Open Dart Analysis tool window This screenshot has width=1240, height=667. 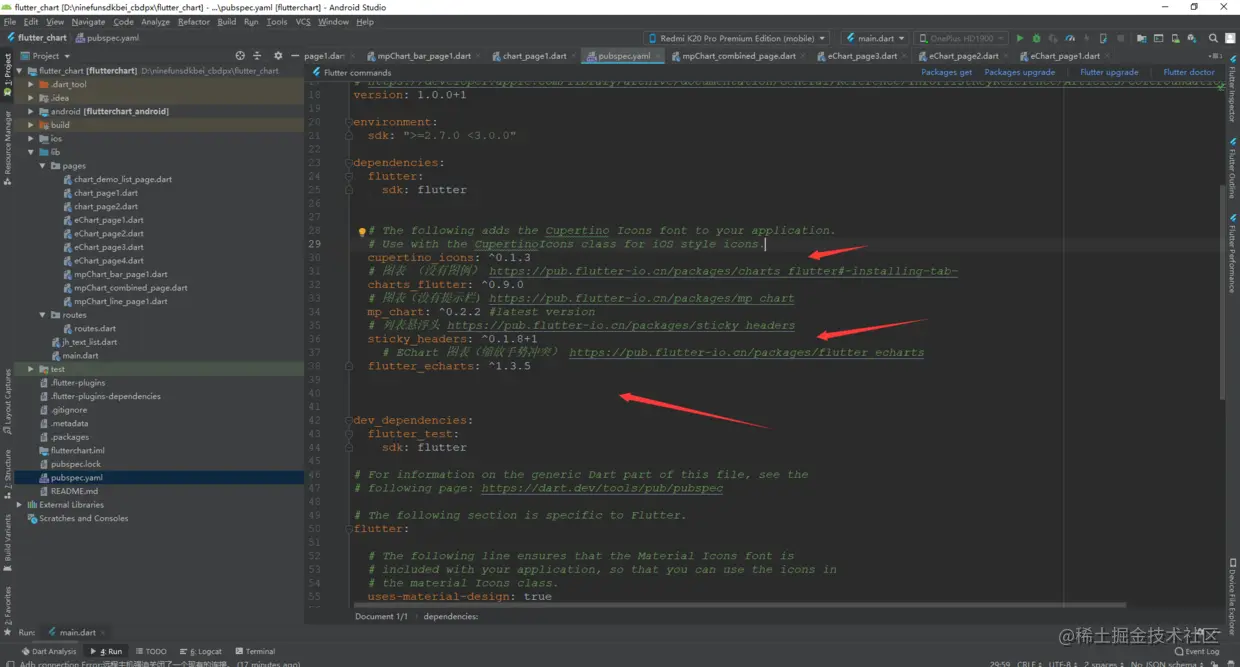click(x=49, y=651)
